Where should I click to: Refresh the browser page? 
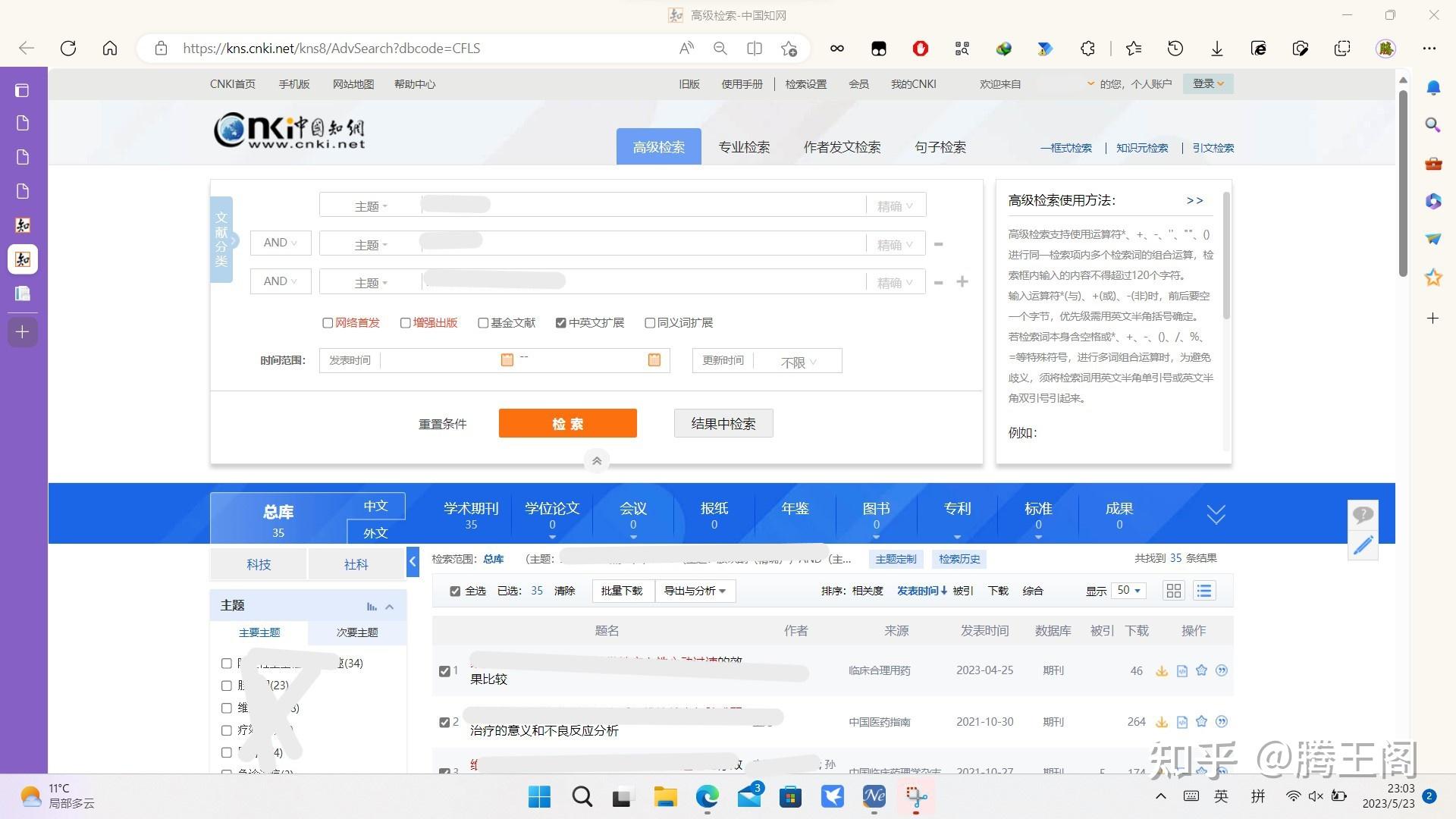(x=68, y=49)
